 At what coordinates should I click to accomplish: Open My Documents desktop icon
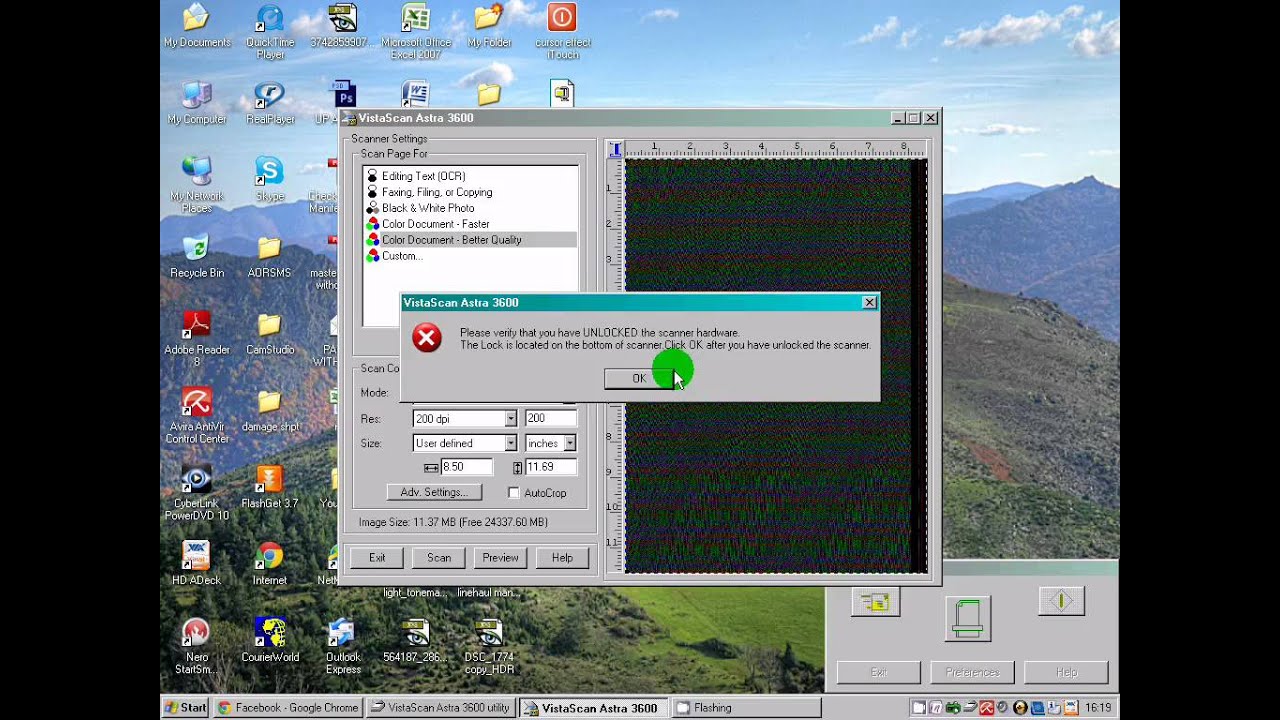pos(197,27)
